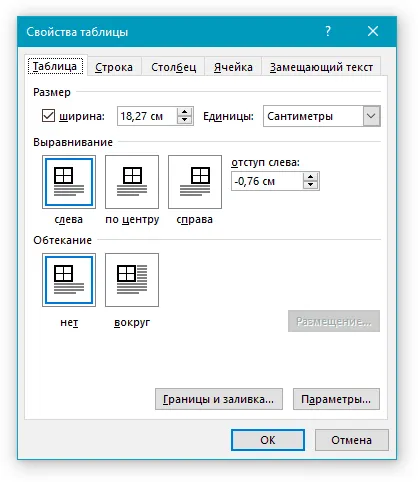Increase left indent with up arrow

coord(311,177)
